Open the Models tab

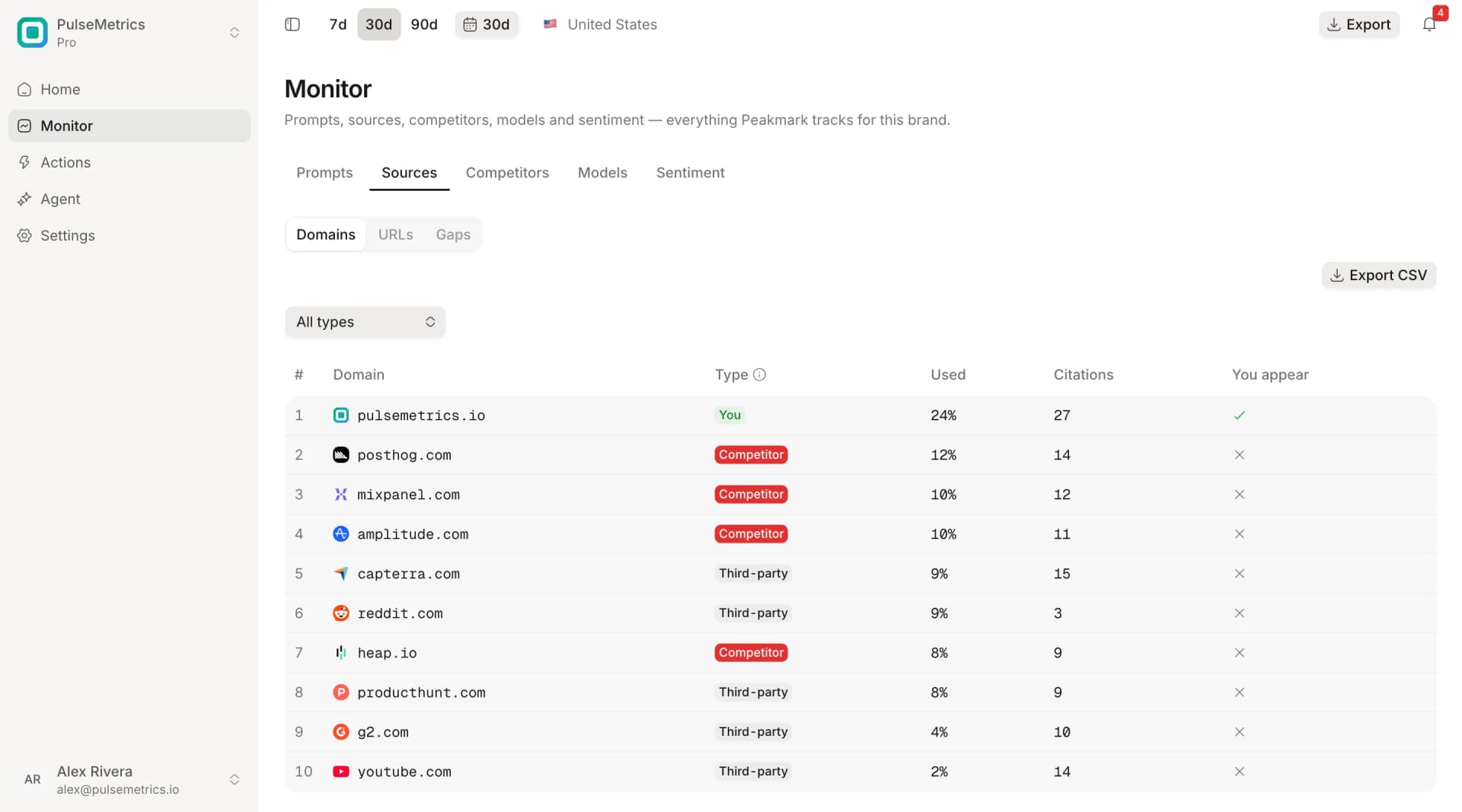click(x=602, y=173)
